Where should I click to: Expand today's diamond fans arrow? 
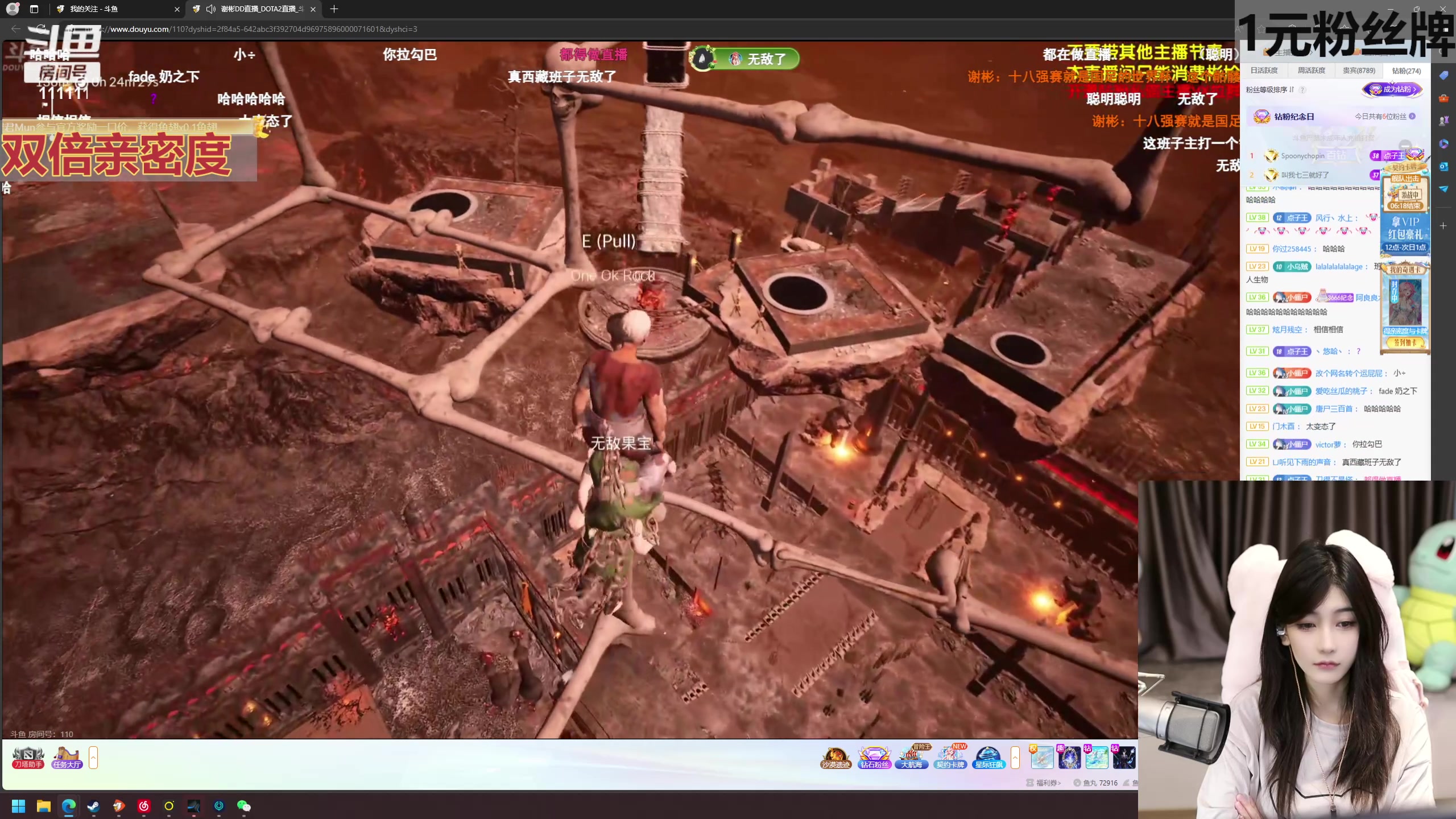1412,117
